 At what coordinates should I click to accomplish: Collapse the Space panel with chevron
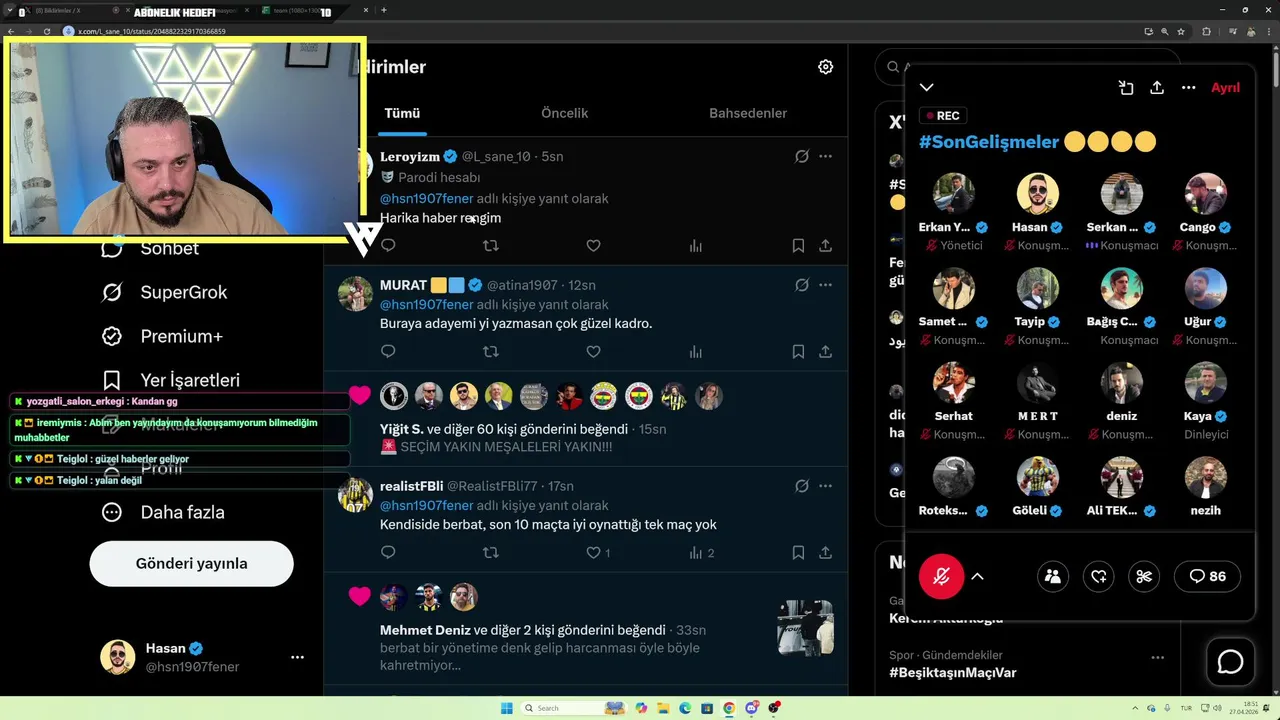coord(927,87)
